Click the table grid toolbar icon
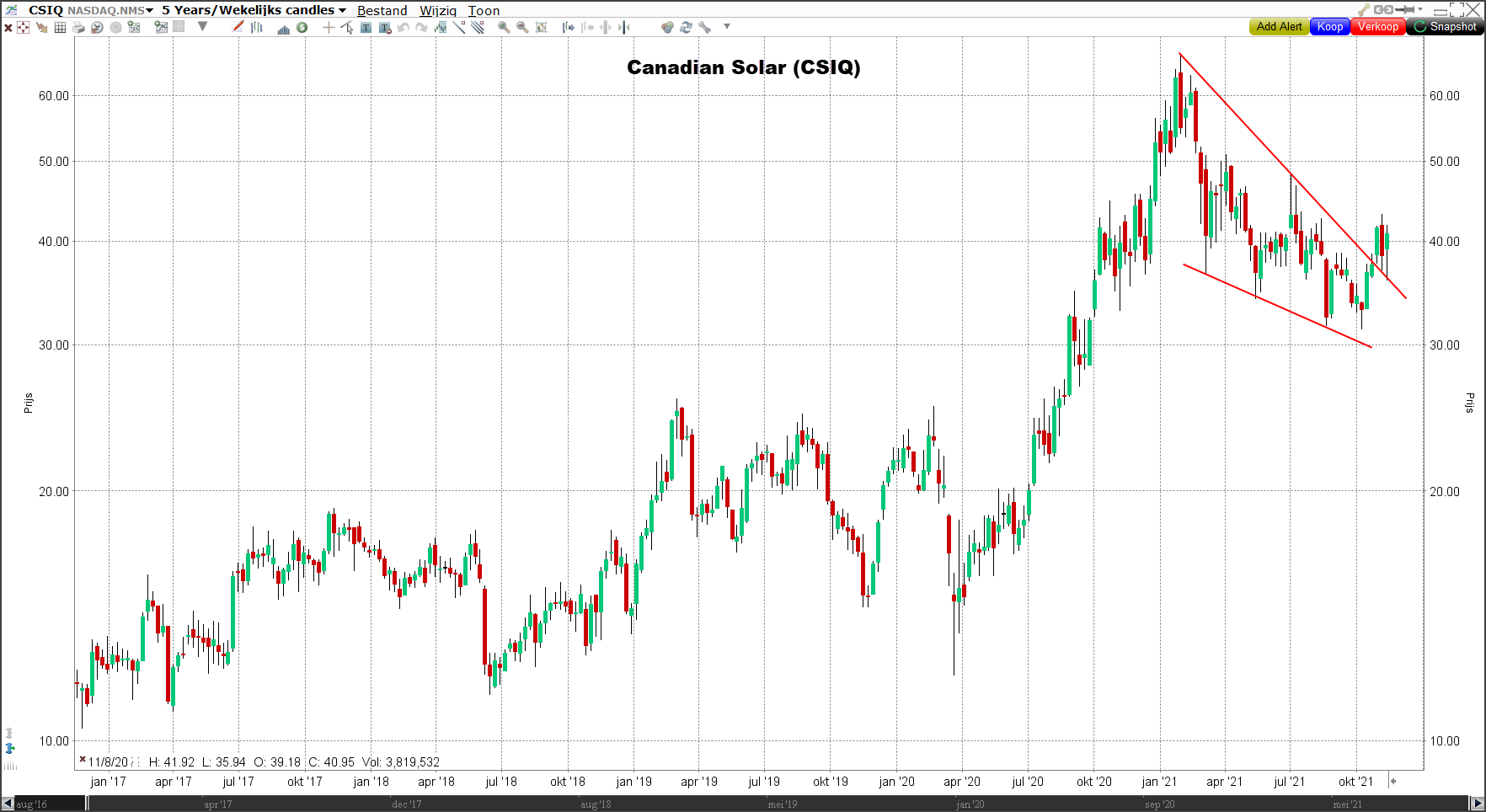This screenshot has height=812, width=1486. click(x=60, y=27)
